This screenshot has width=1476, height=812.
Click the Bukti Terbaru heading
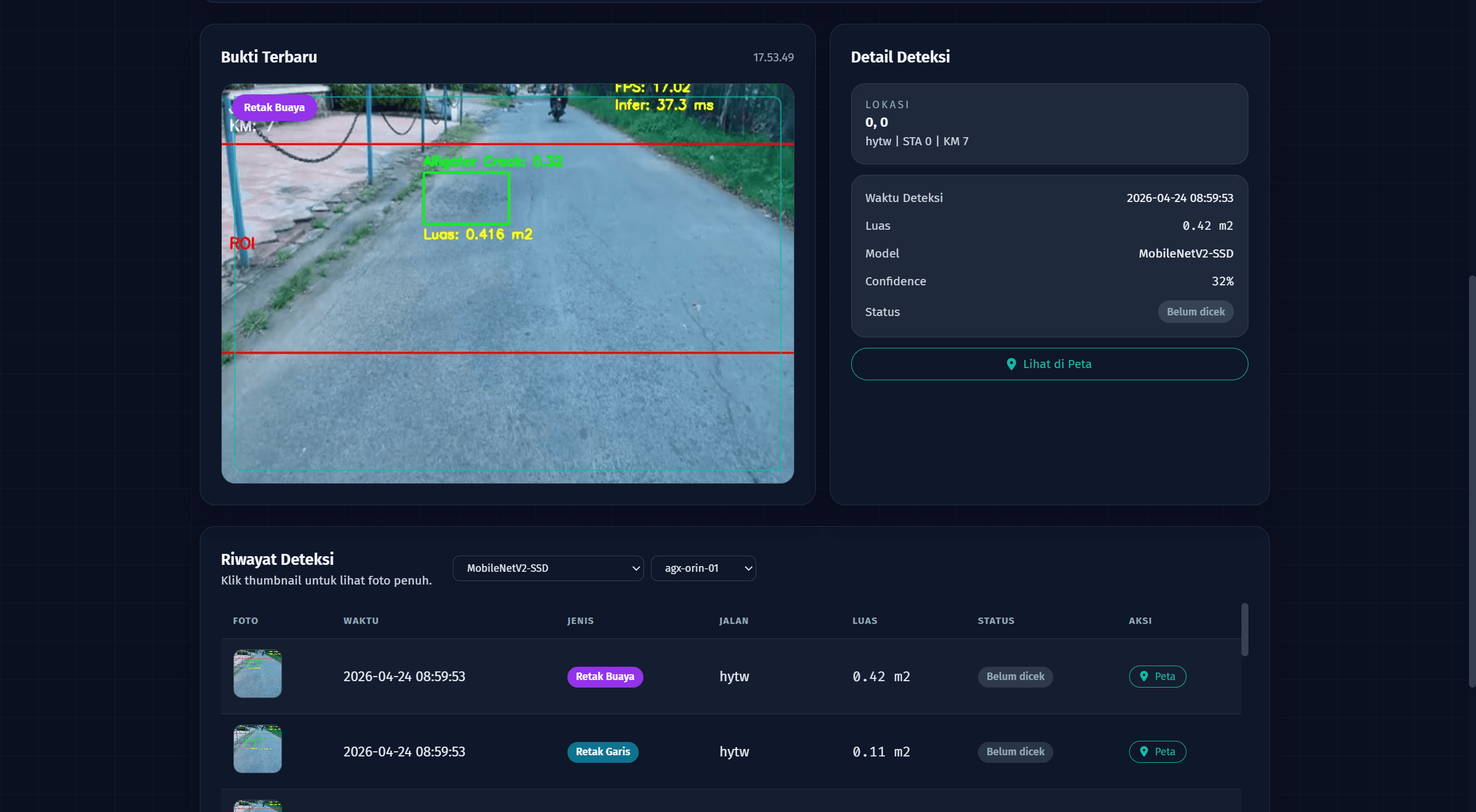click(x=269, y=57)
